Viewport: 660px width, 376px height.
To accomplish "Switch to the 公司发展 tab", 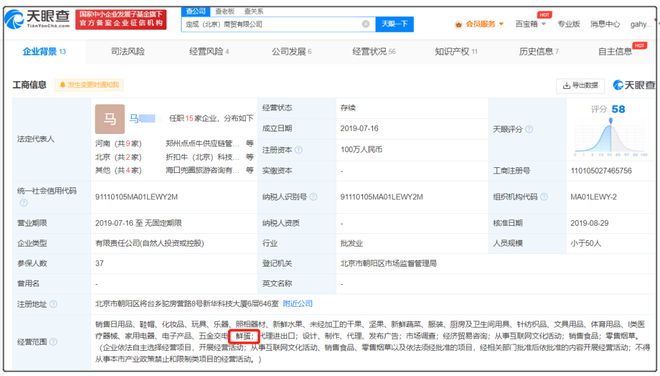I will 291,51.
